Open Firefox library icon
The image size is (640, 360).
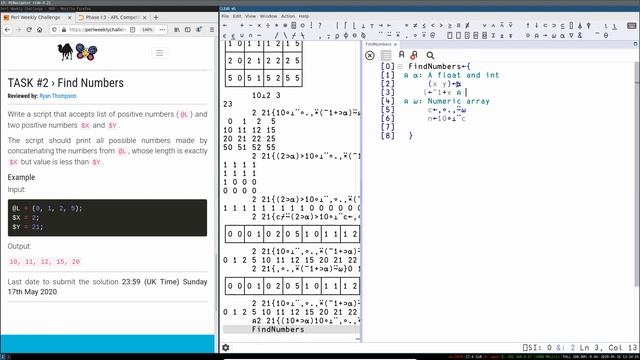pos(177,30)
